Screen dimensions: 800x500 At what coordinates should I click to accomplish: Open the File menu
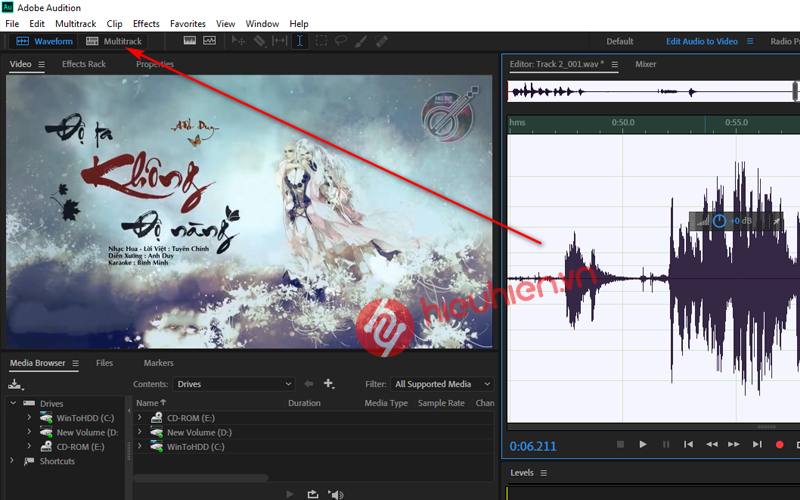(12, 24)
